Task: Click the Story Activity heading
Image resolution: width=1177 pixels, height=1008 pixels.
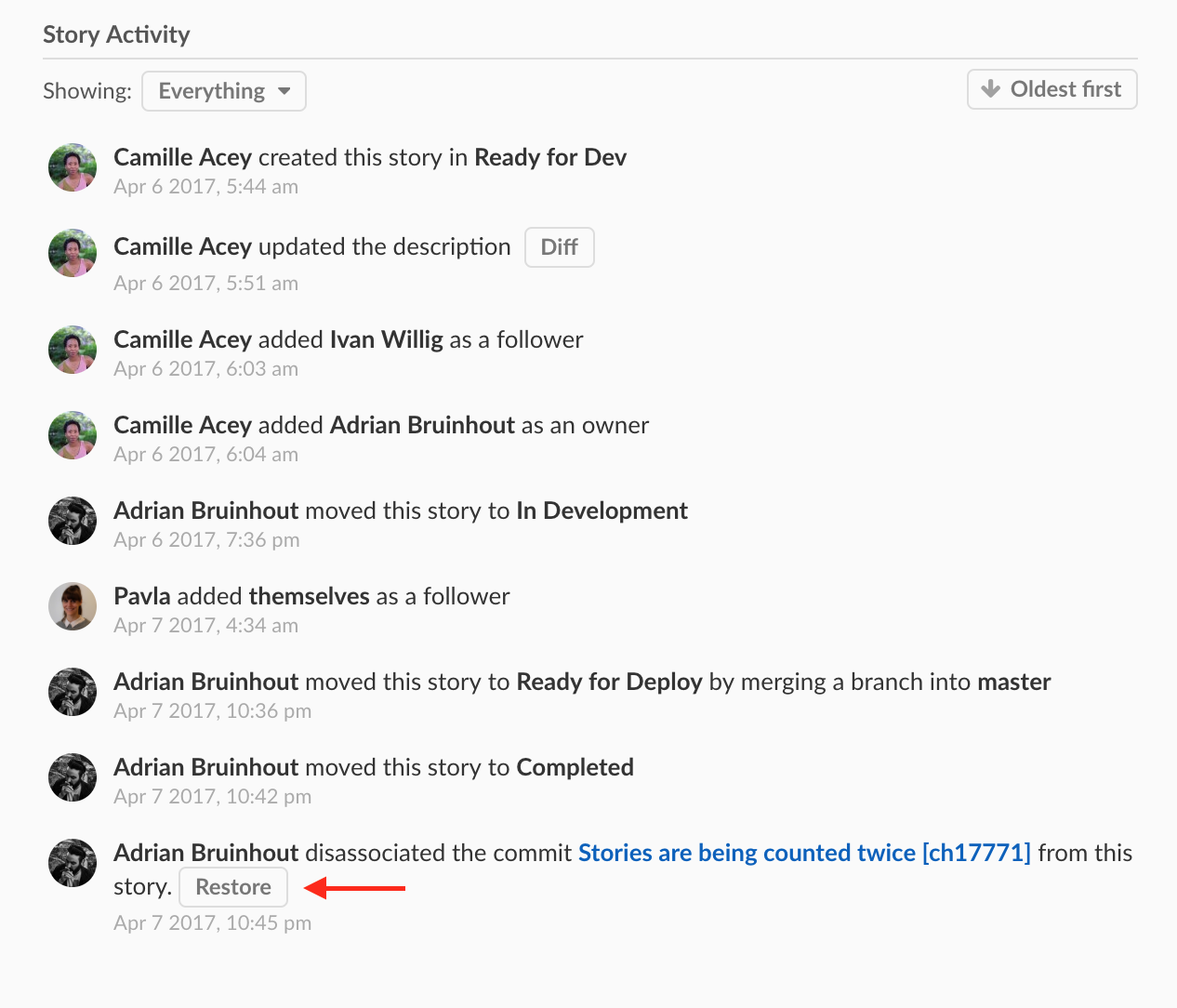Action: click(x=116, y=34)
